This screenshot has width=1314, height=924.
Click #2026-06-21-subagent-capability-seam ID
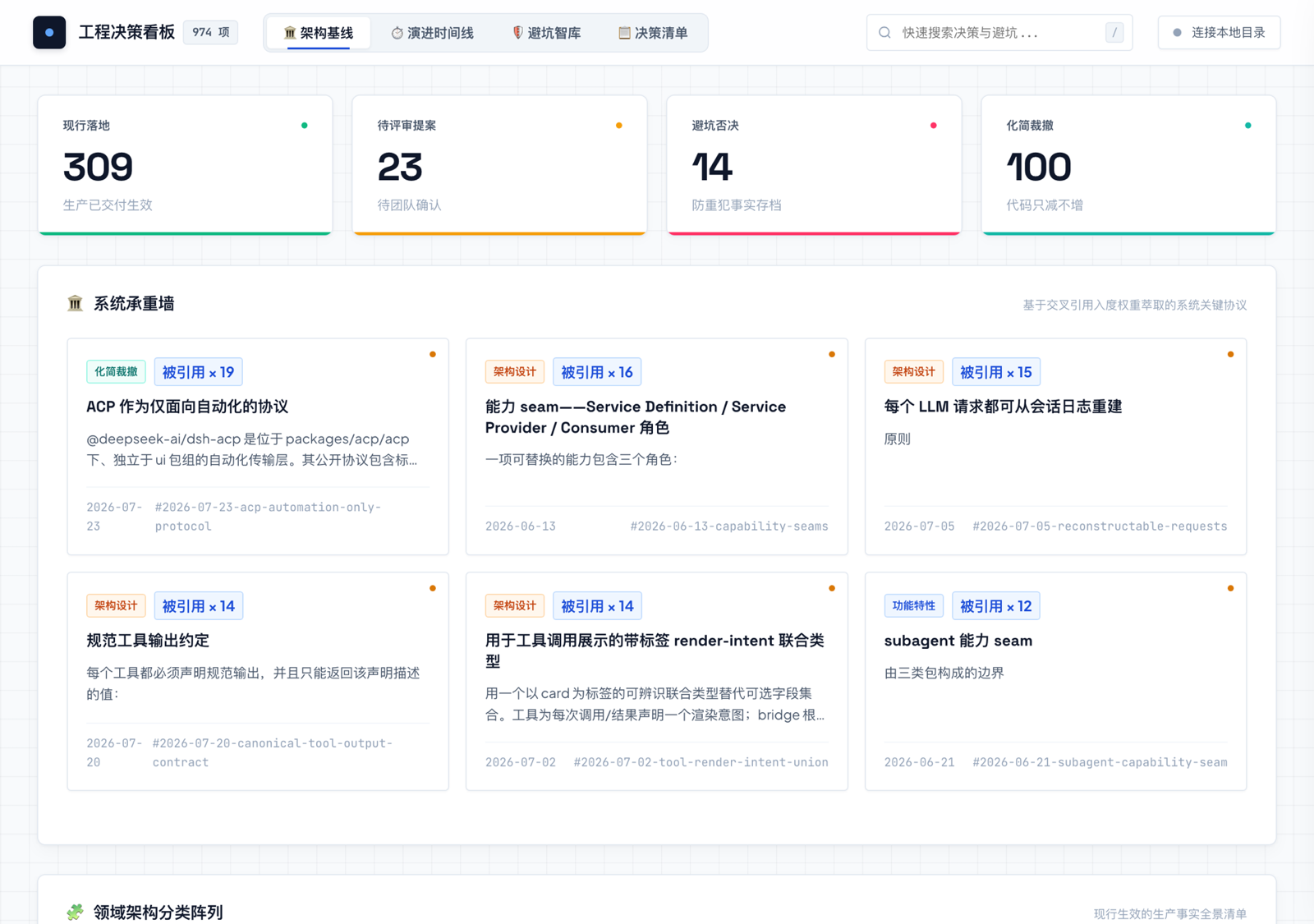click(x=1100, y=762)
